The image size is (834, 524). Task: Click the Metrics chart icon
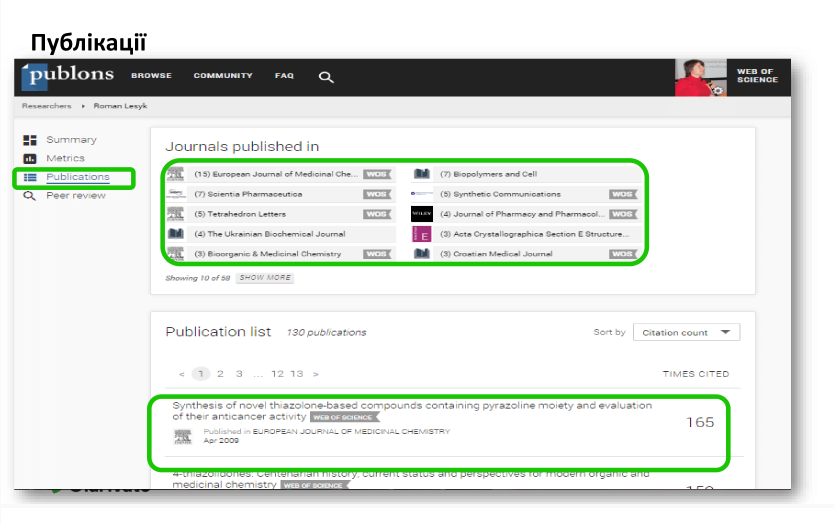30,159
